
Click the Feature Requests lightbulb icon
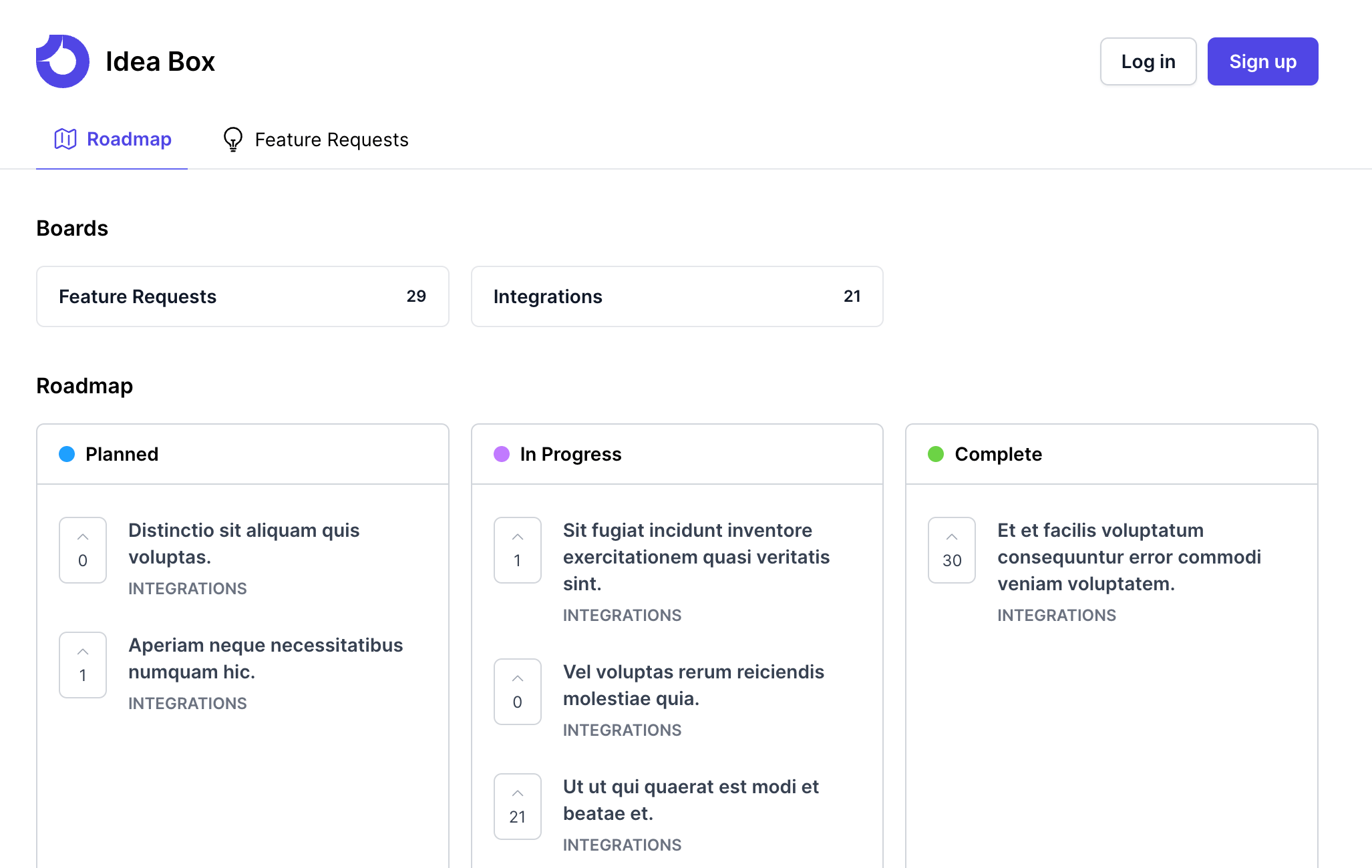[232, 140]
